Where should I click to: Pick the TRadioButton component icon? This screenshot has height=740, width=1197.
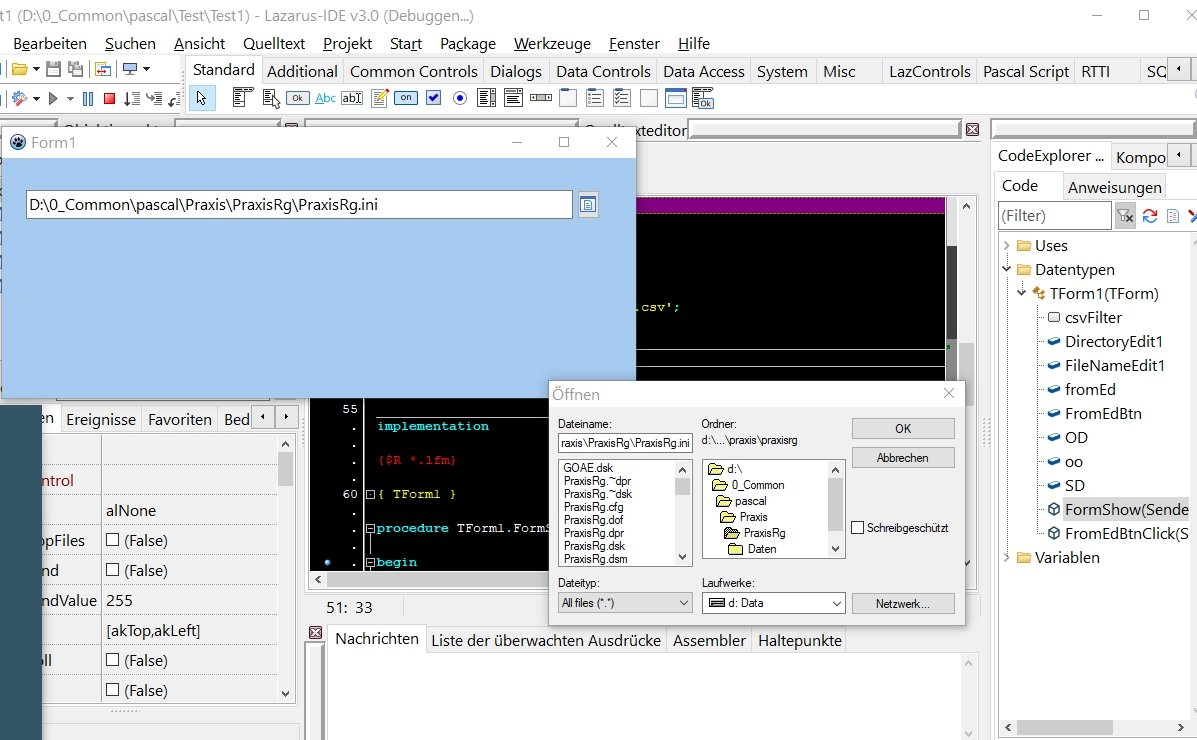tap(460, 98)
